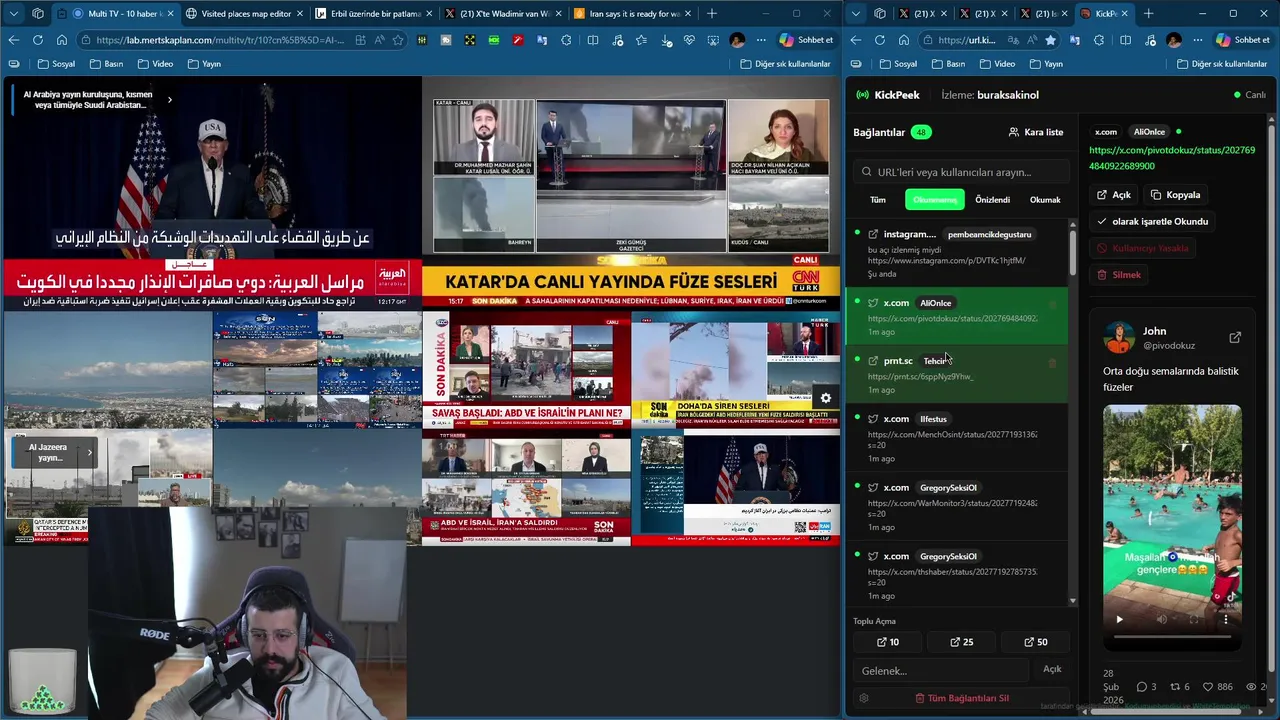Open 'Diğer sık kullanılanlar' in the left browser
This screenshot has width=1280, height=720.
coord(786,64)
